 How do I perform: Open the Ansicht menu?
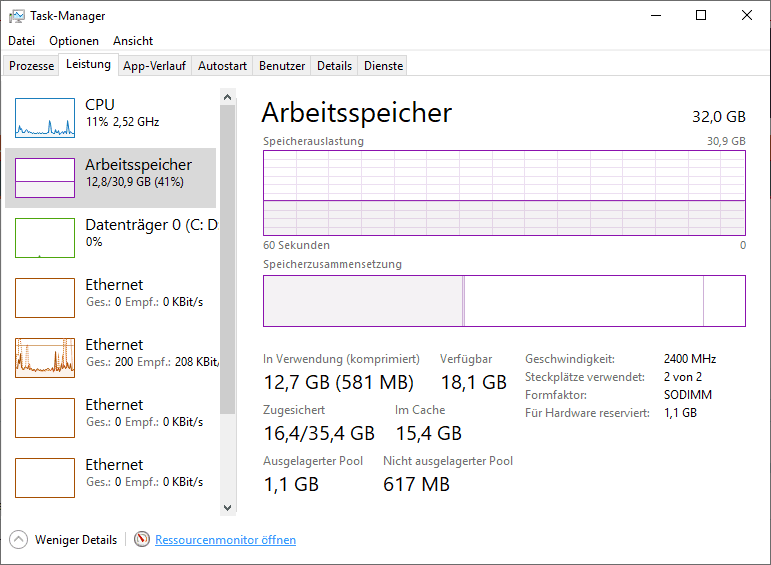pos(133,41)
